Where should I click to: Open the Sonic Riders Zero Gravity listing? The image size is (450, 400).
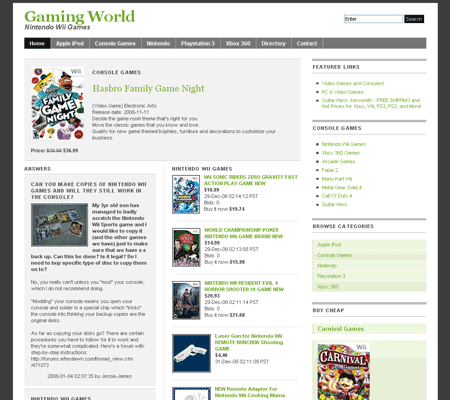tap(251, 180)
